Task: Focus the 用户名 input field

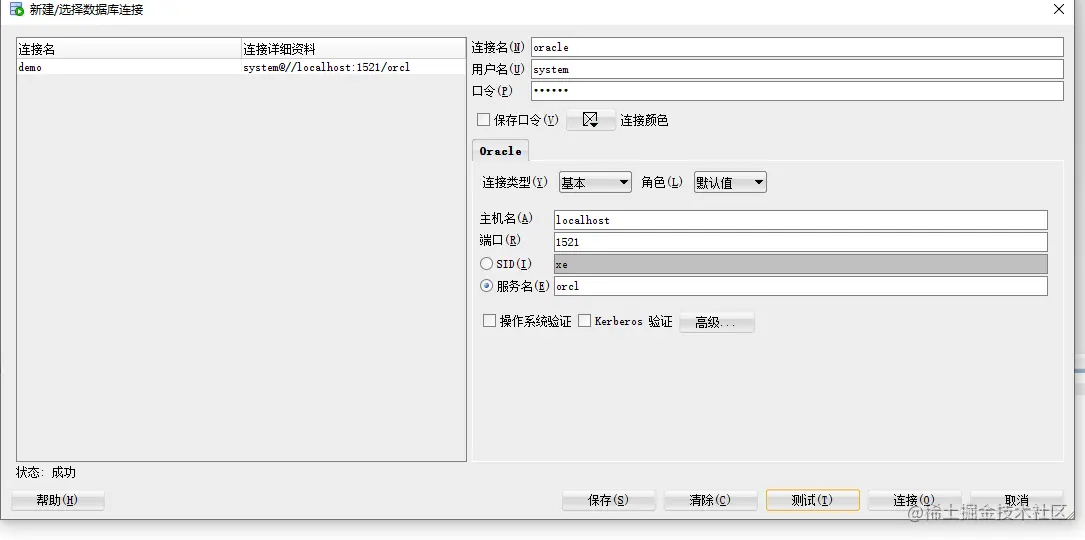Action: [x=797, y=69]
